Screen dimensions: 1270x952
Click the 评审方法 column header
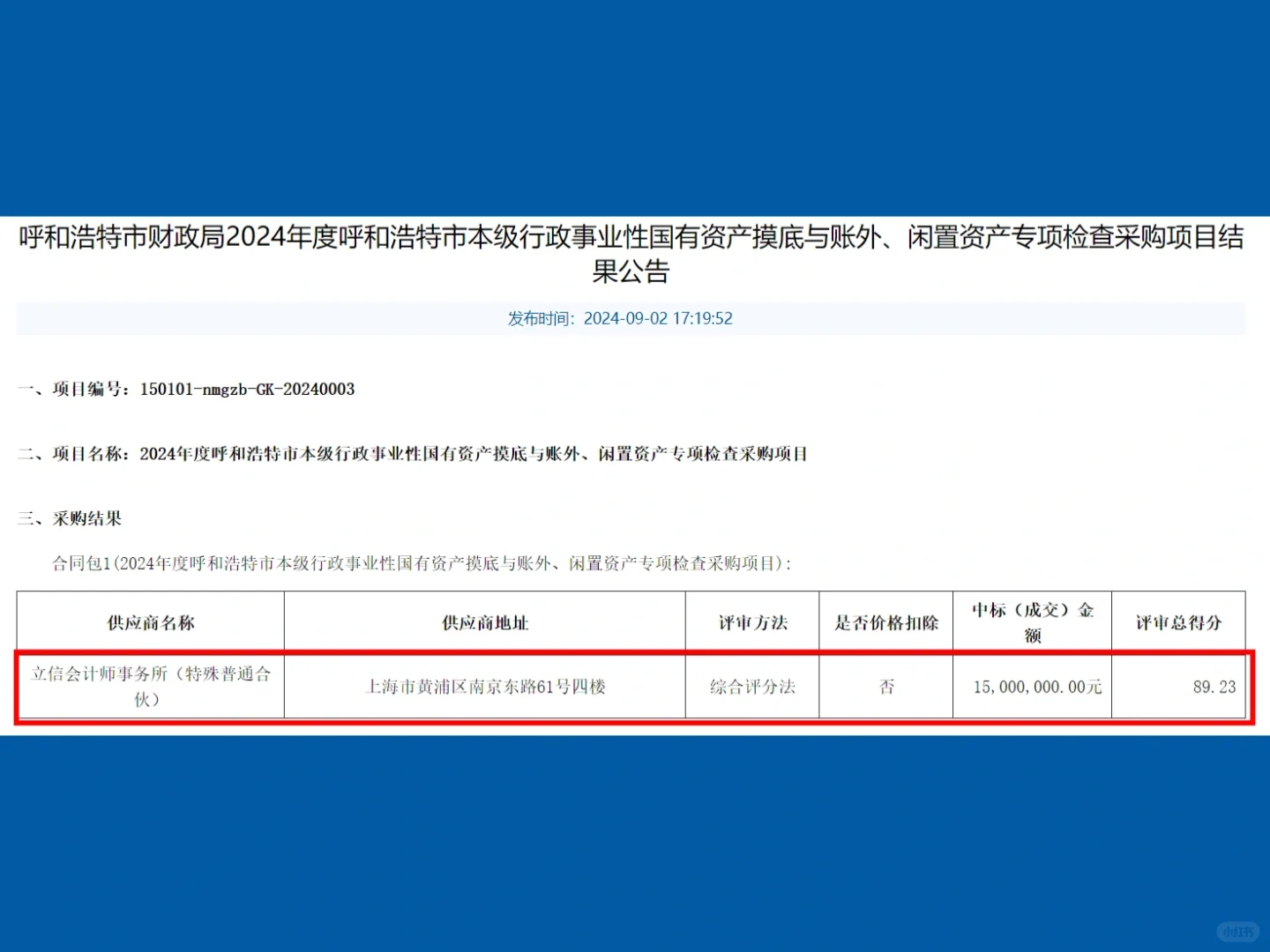pos(752,622)
